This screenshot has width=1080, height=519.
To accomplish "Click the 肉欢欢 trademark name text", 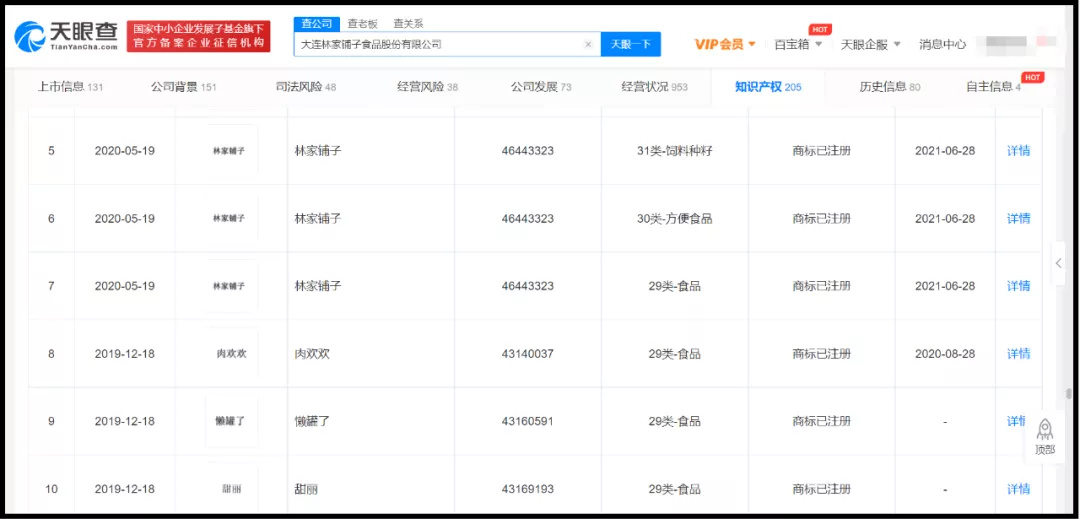I will coord(312,354).
